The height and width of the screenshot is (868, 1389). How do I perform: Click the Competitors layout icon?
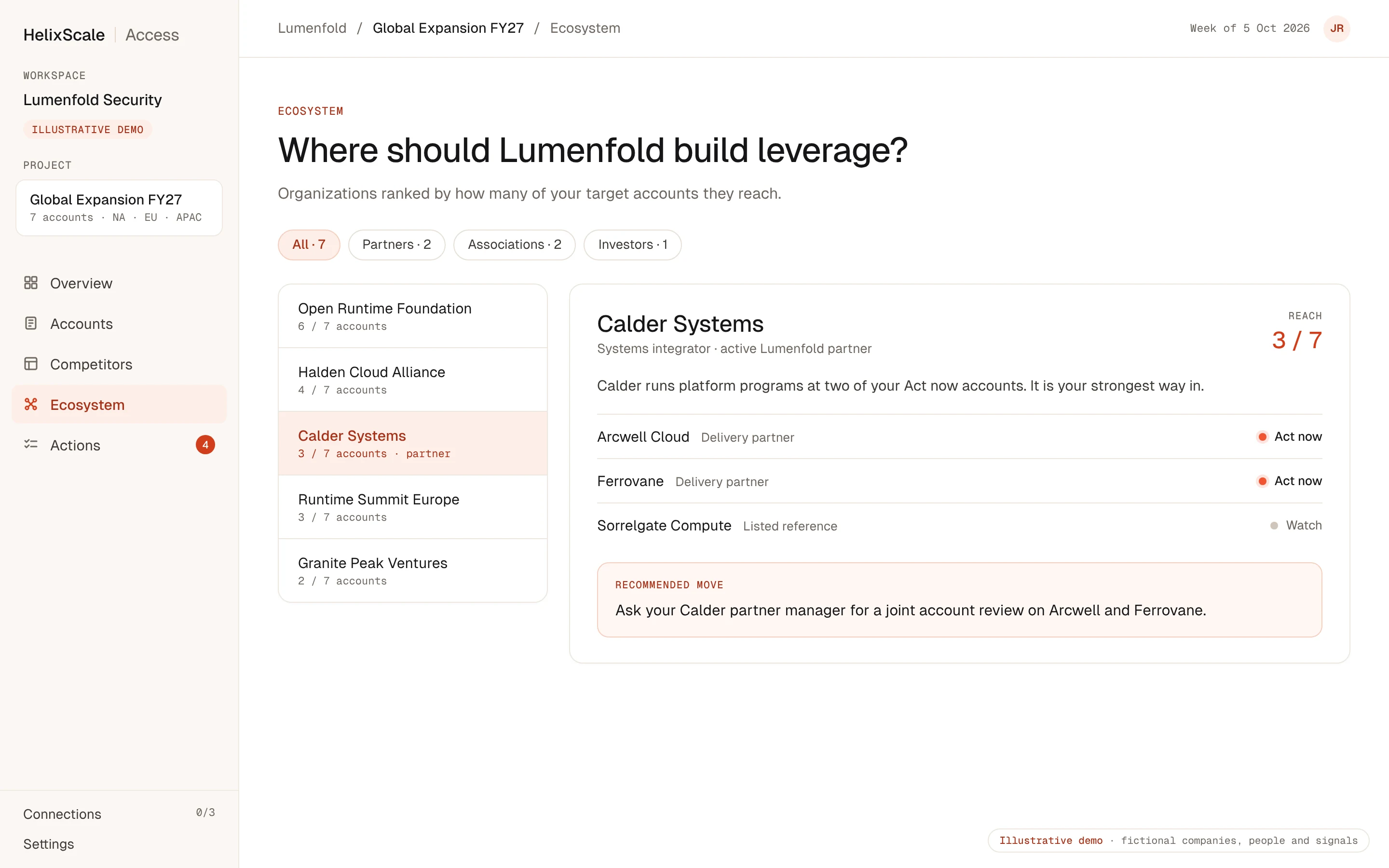31,364
